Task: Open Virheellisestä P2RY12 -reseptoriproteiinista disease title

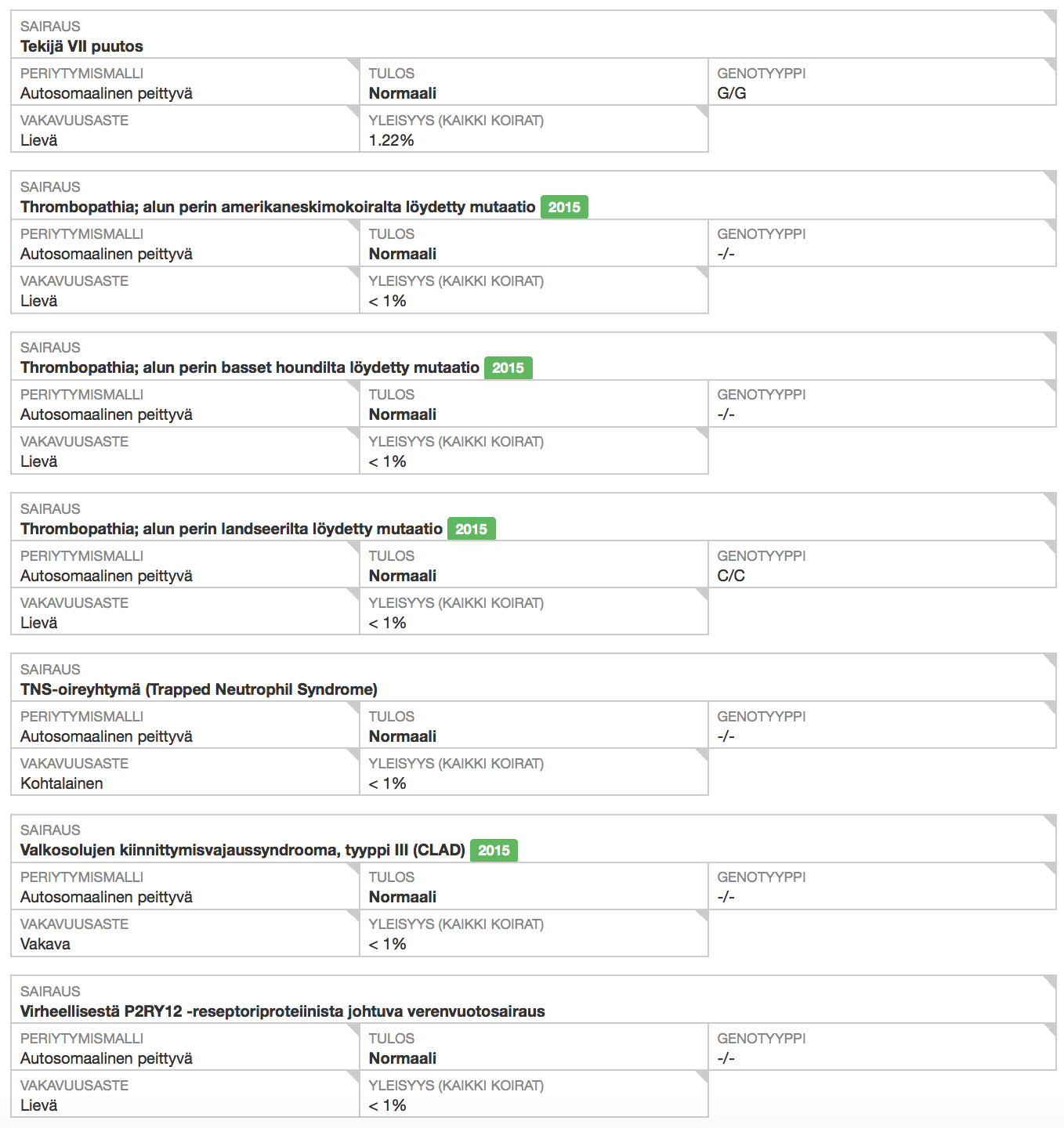Action: (282, 1011)
